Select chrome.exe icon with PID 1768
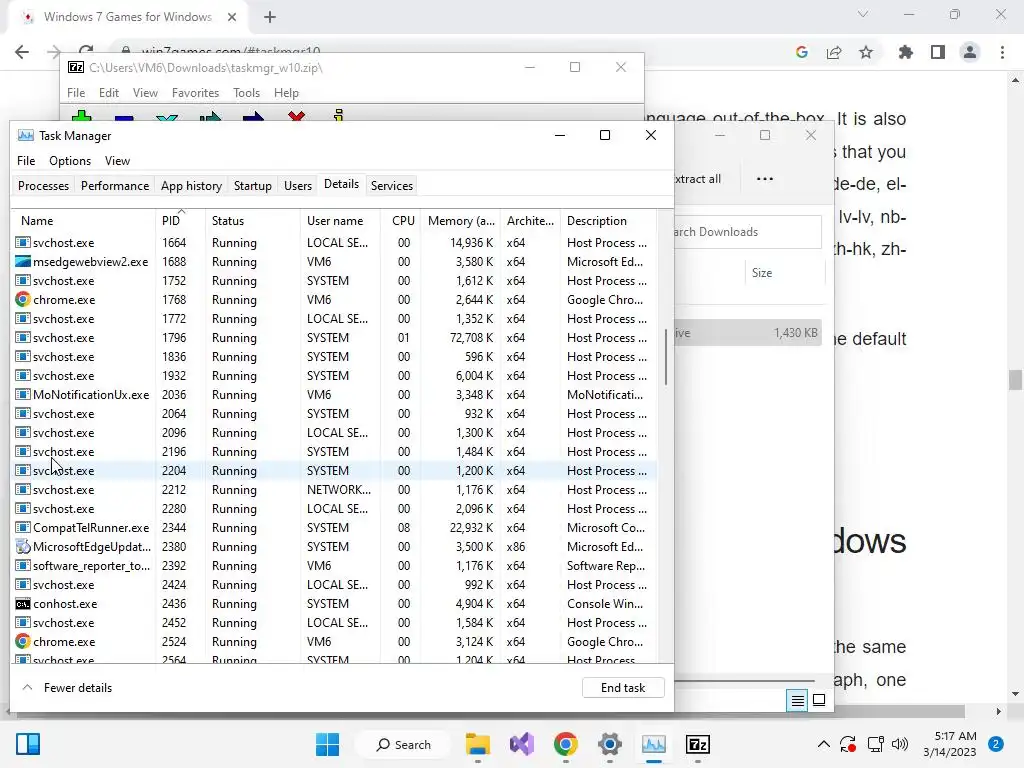Image resolution: width=1024 pixels, height=768 pixels. 23,300
